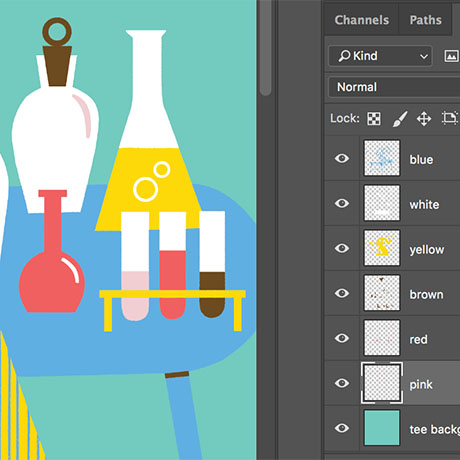
Task: Select the white layer by name
Action: (x=424, y=204)
